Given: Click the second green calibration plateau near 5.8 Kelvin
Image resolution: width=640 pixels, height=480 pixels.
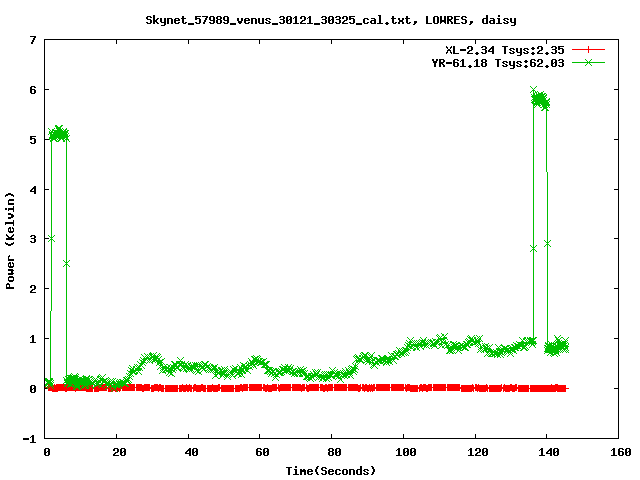Looking at the screenshot, I should click(x=540, y=100).
